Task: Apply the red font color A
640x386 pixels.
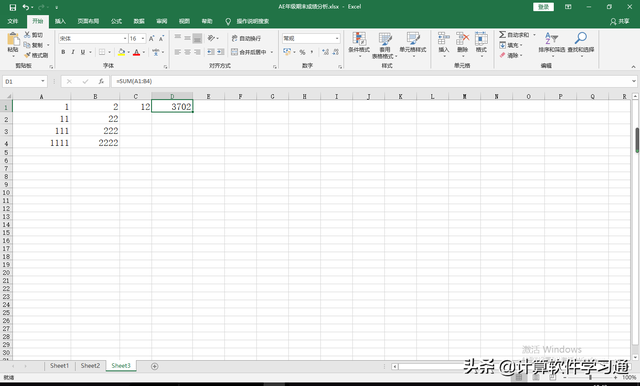Action: [136, 52]
